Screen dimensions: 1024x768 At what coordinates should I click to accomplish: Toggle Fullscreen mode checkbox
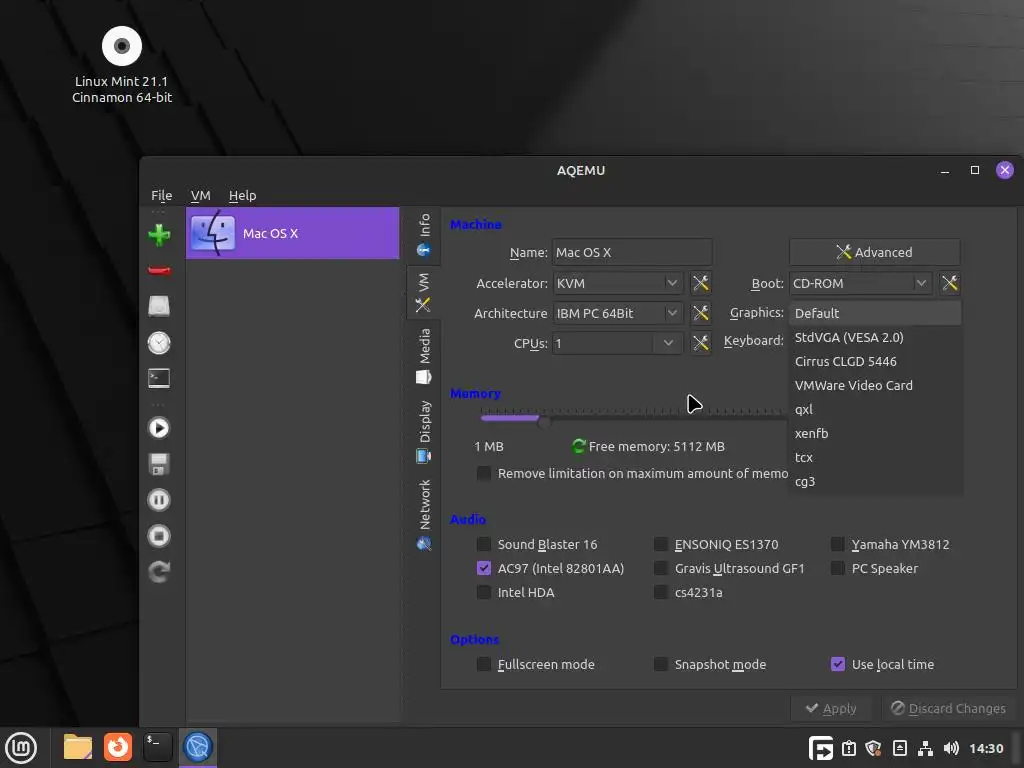click(484, 664)
